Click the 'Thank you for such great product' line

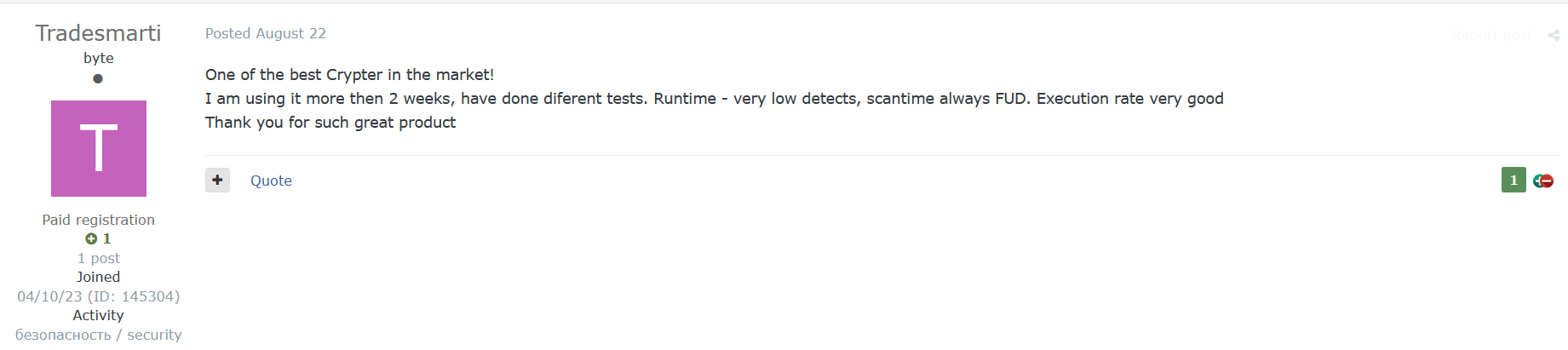(330, 123)
